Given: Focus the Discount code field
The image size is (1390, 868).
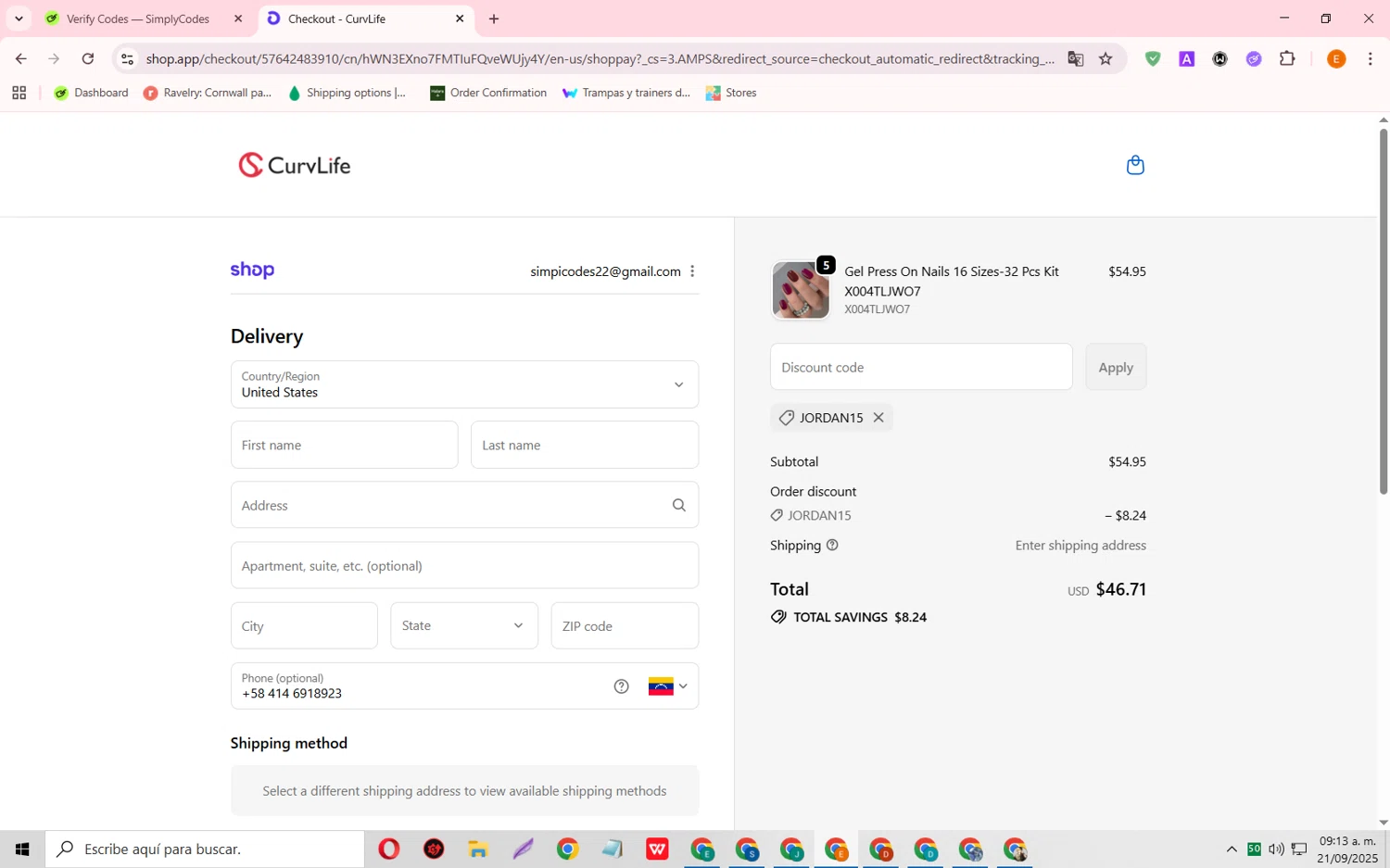Looking at the screenshot, I should click(921, 367).
